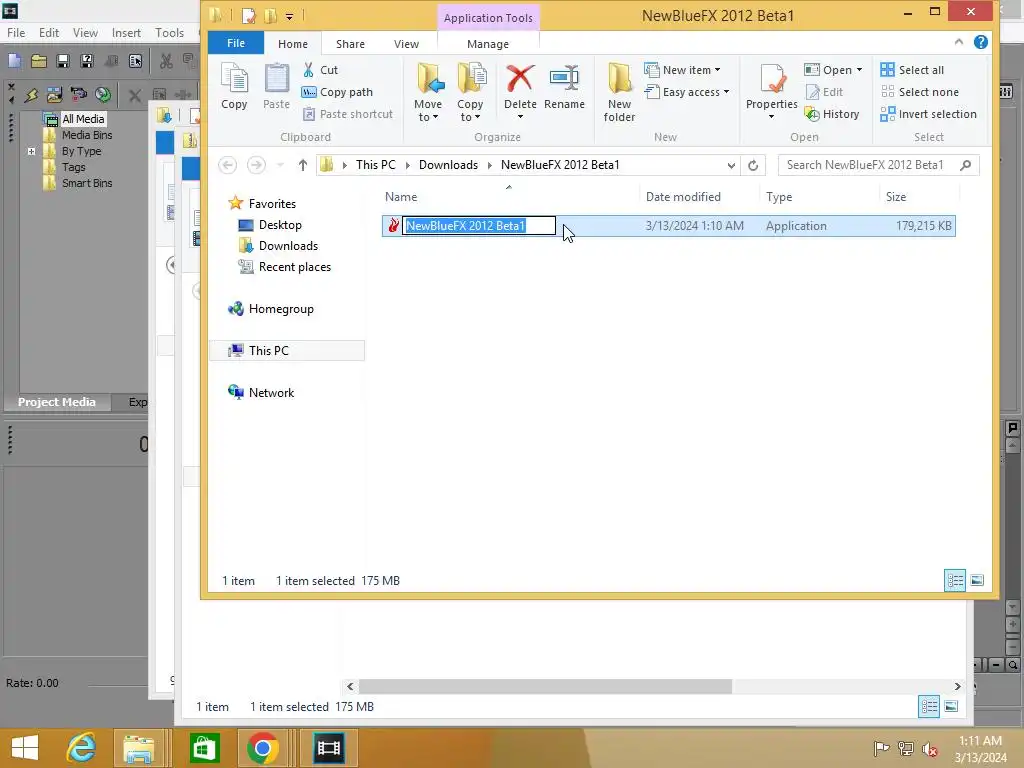This screenshot has height=768, width=1024.
Task: Go up one folder level arrow
Action: click(302, 165)
